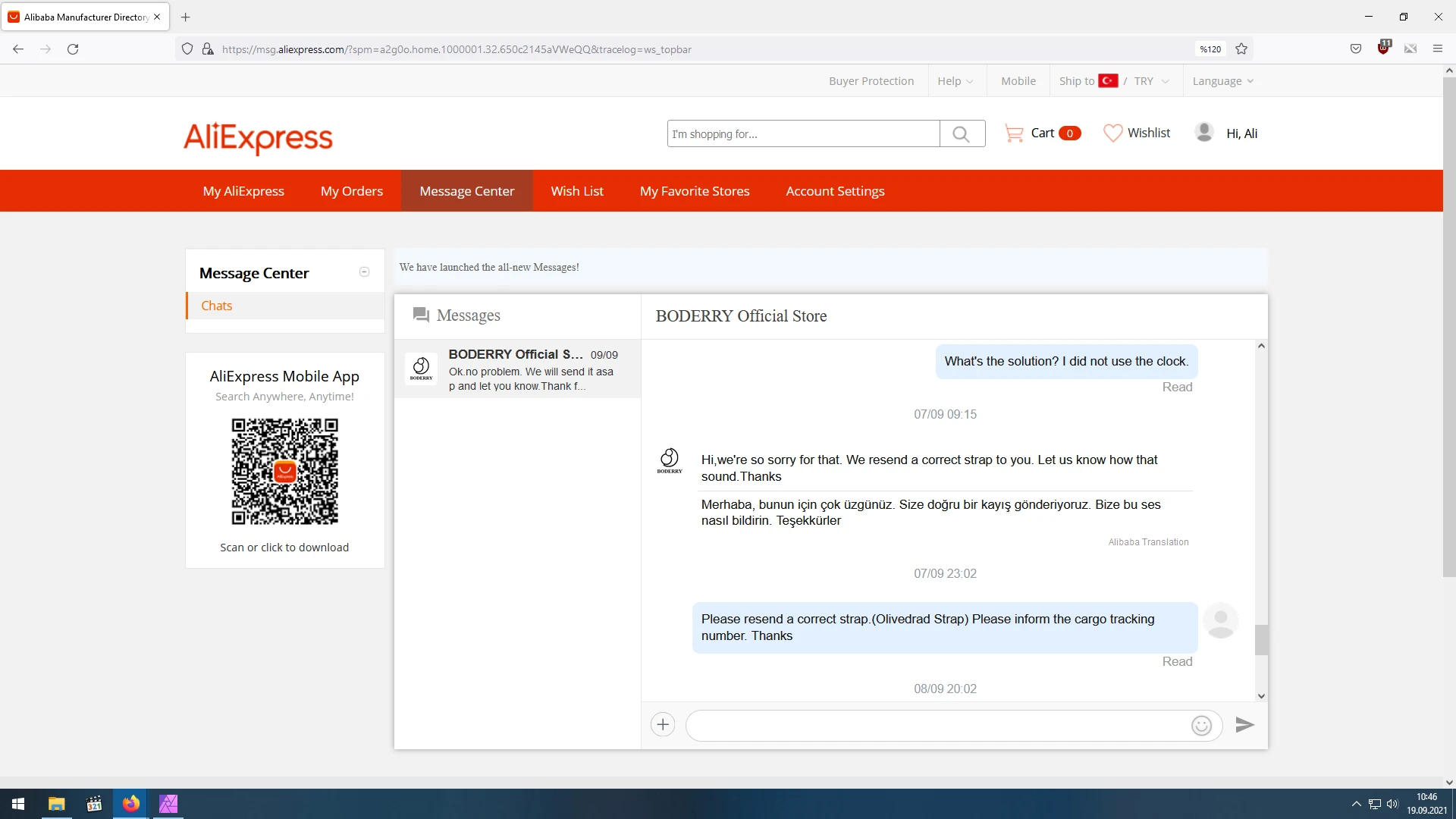Click the Buyer Protection link
This screenshot has width=1456, height=819.
coord(871,81)
